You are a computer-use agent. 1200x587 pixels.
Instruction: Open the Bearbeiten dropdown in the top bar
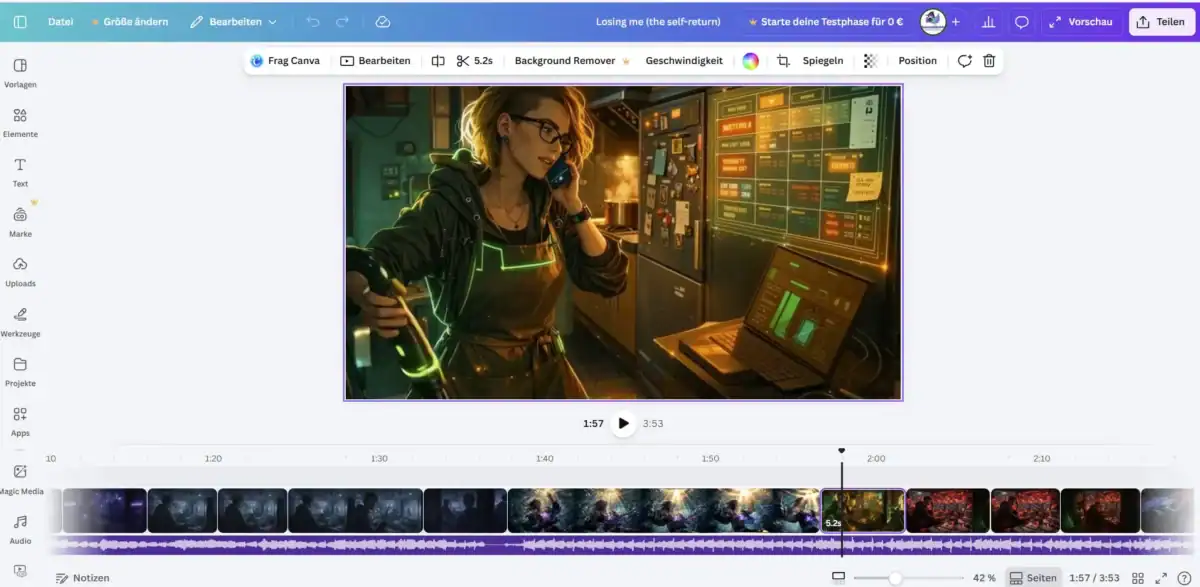tap(237, 20)
